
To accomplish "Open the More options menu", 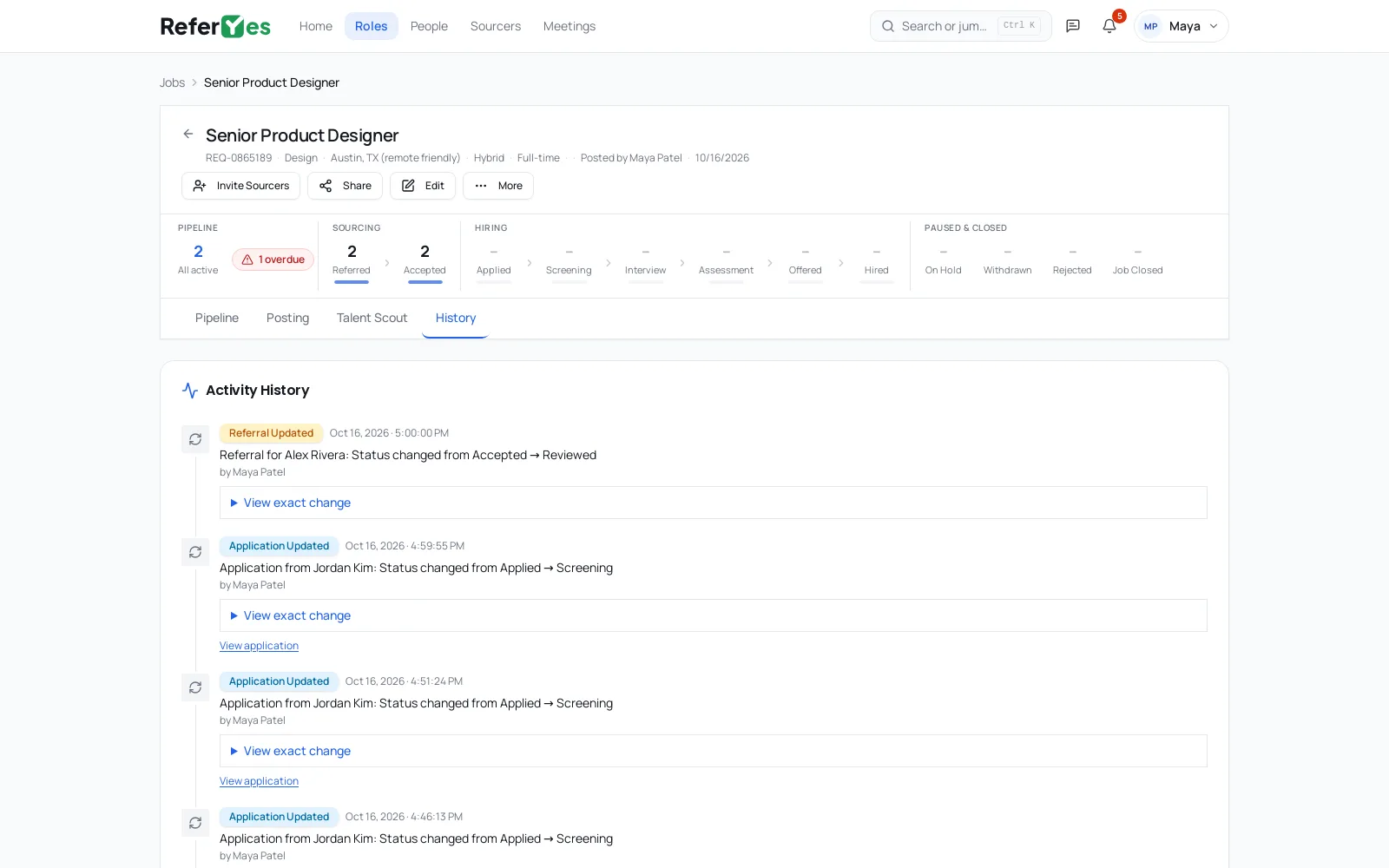I will [x=498, y=186].
